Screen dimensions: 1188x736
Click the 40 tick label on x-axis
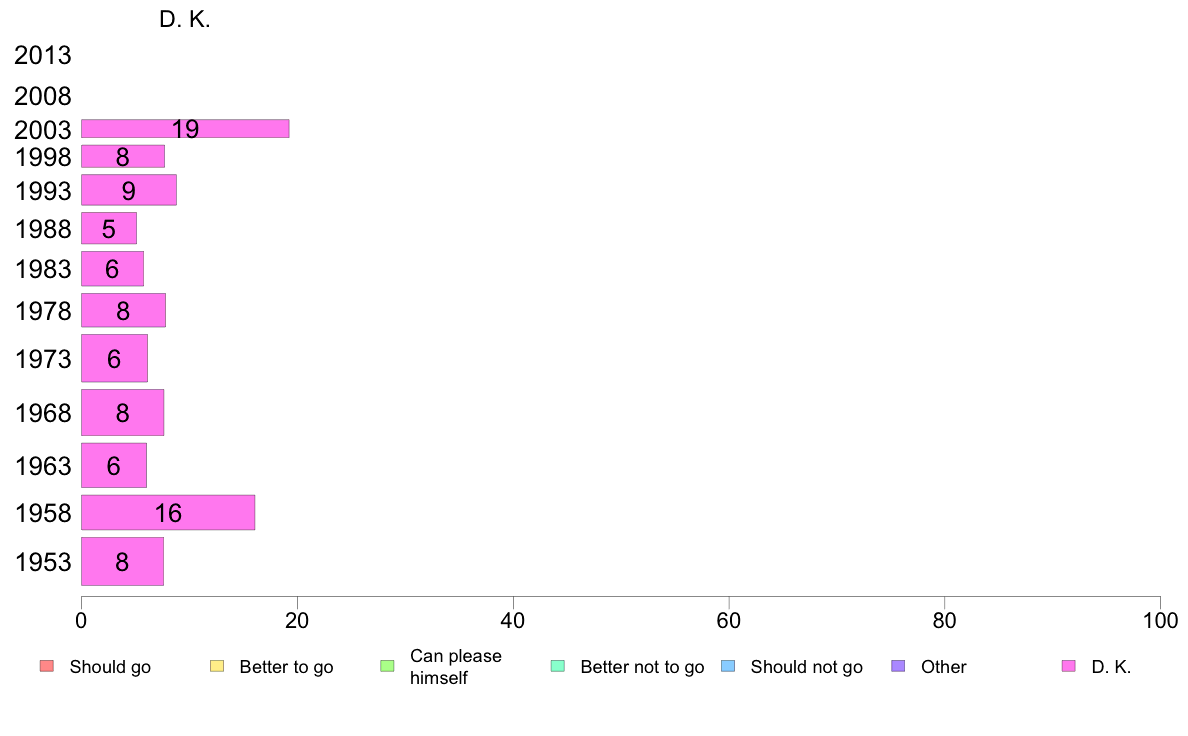[x=513, y=621]
